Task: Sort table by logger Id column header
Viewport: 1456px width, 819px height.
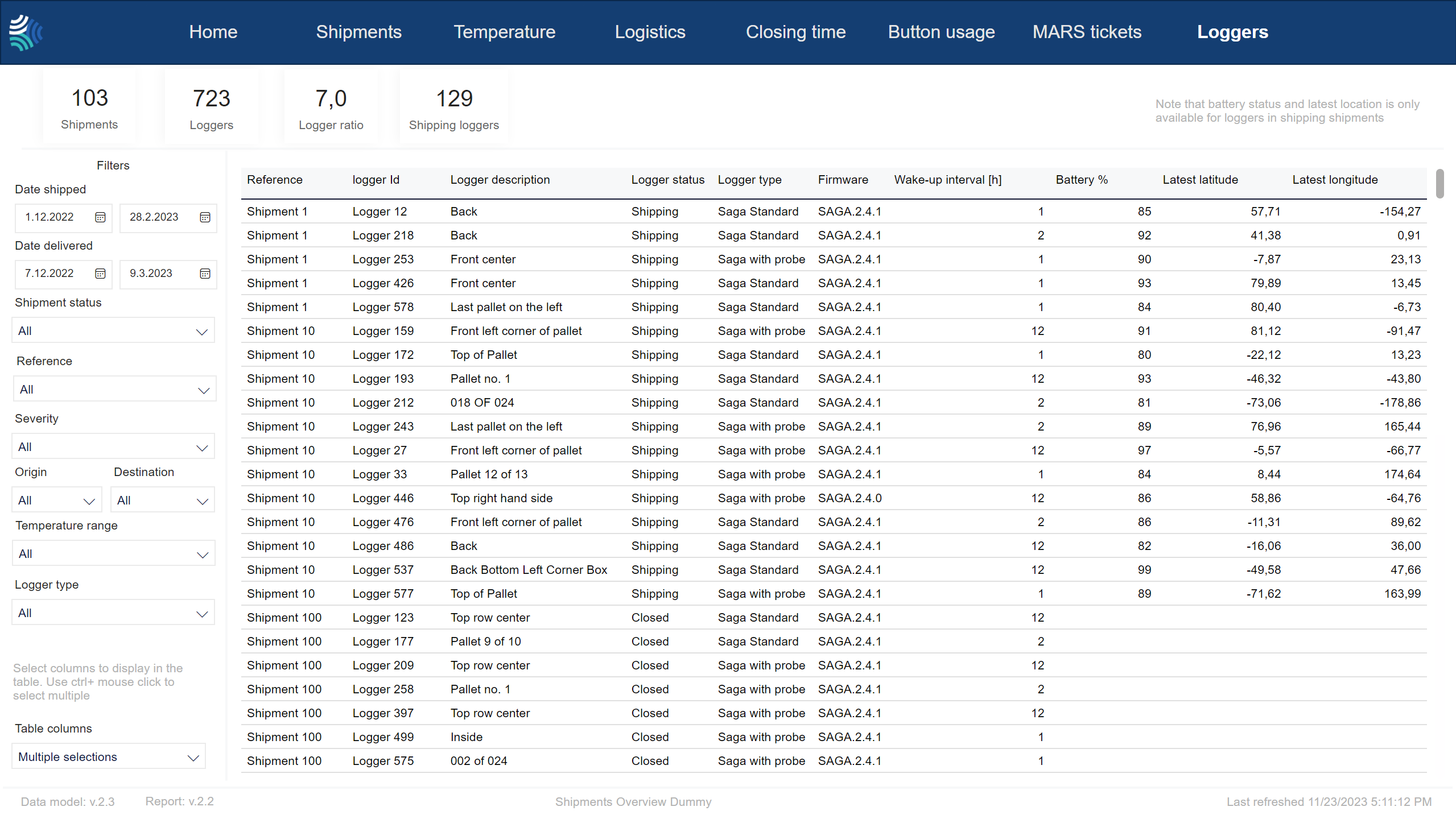Action: tap(376, 180)
